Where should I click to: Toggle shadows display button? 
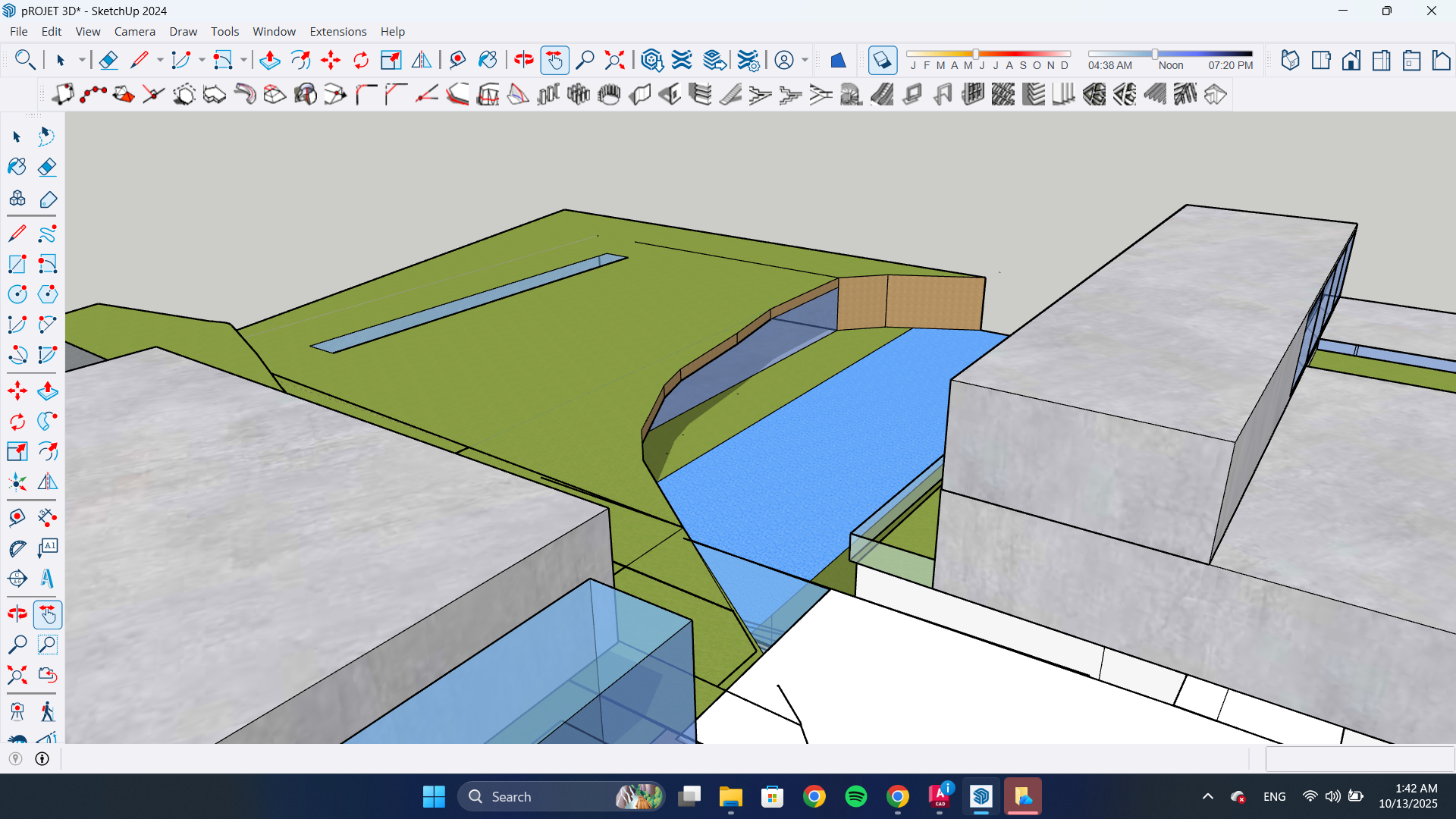click(882, 60)
